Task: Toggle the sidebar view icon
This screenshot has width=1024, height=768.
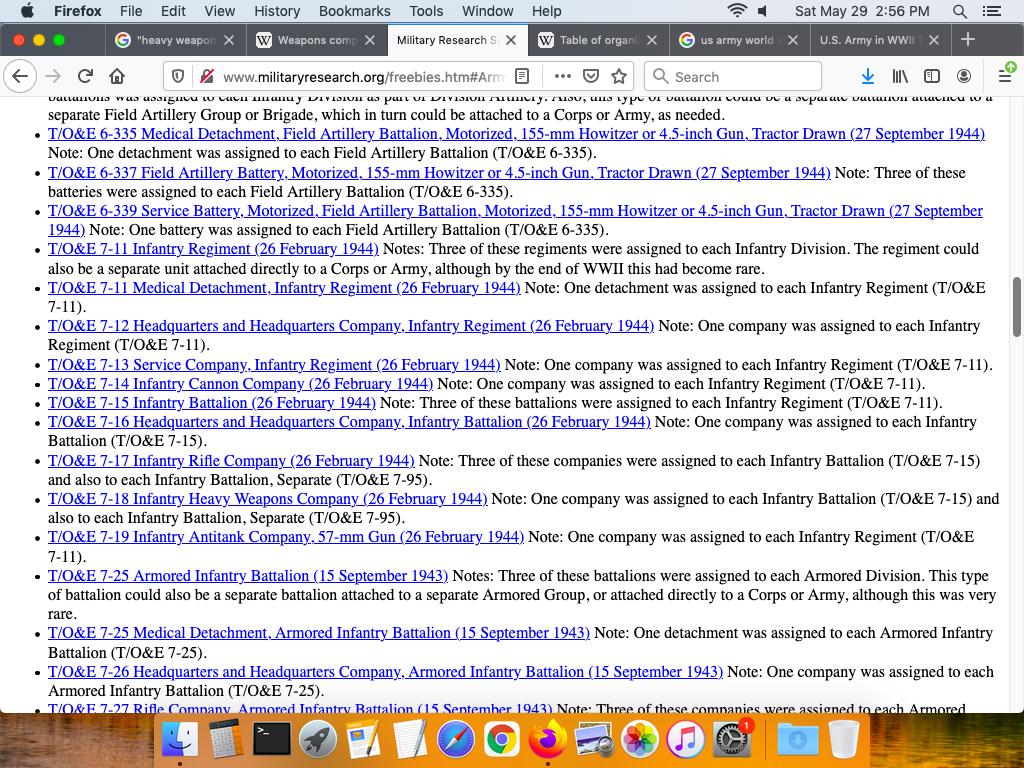Action: [x=932, y=76]
